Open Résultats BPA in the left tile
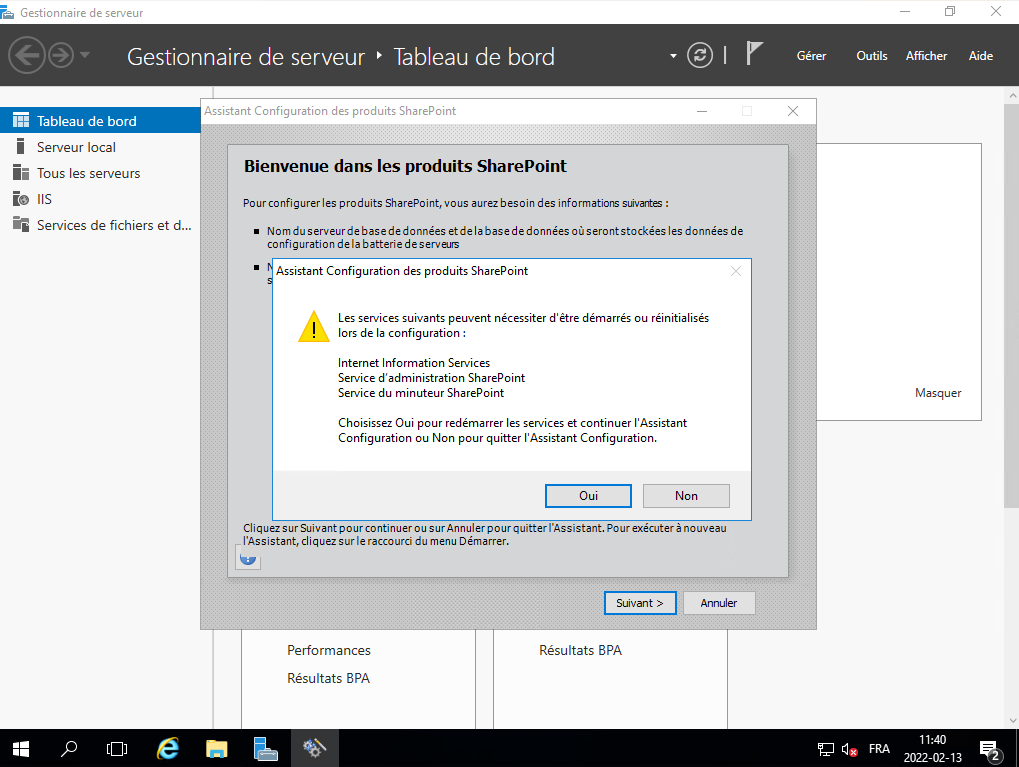Viewport: 1019px width, 767px height. point(328,678)
